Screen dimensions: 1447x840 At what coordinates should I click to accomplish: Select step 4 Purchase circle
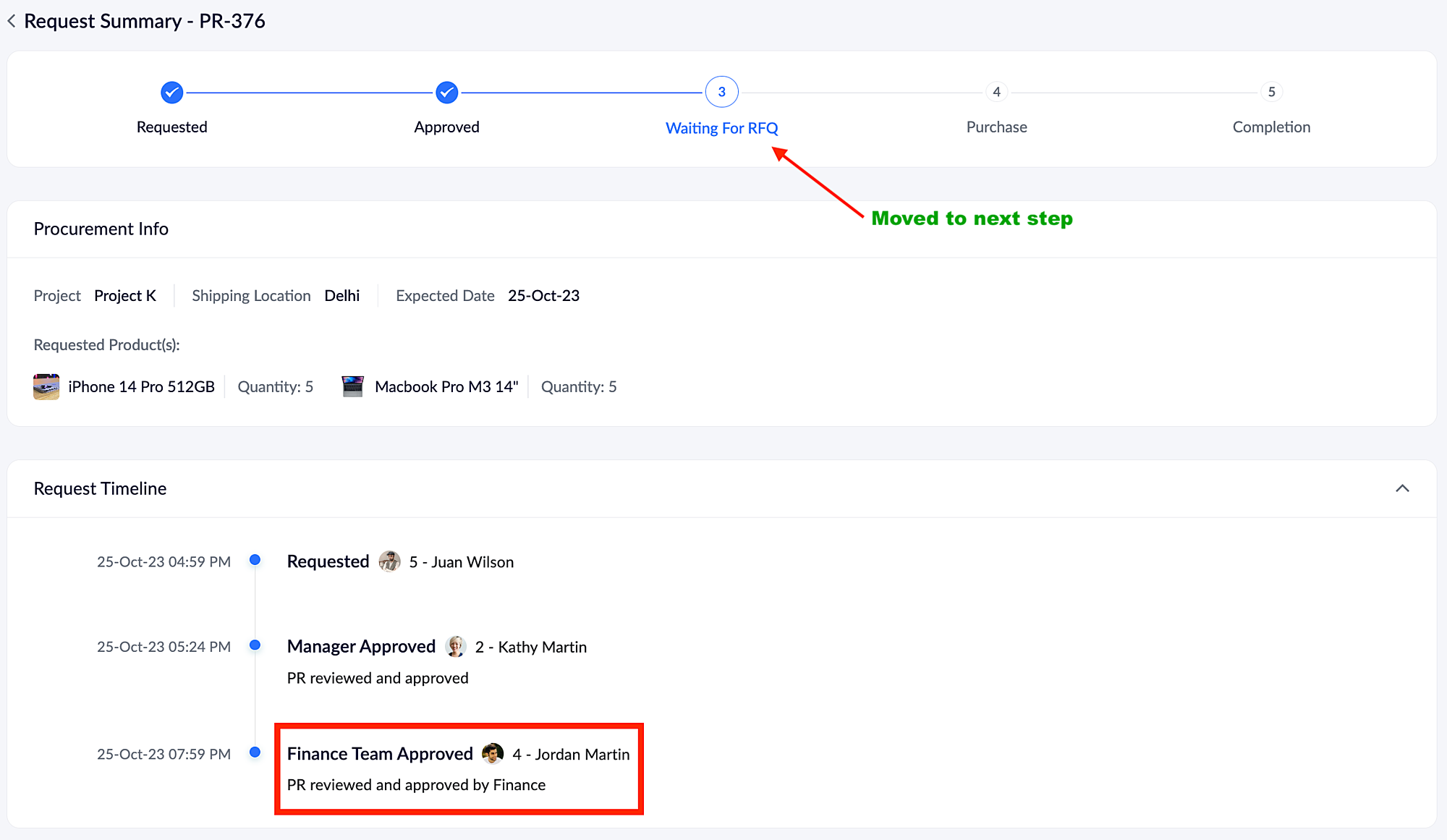coord(996,92)
